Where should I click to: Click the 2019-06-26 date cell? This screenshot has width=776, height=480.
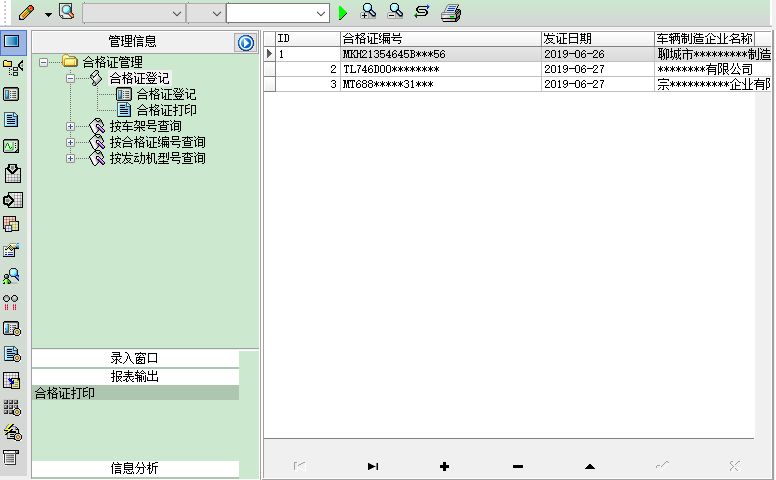click(x=598, y=54)
